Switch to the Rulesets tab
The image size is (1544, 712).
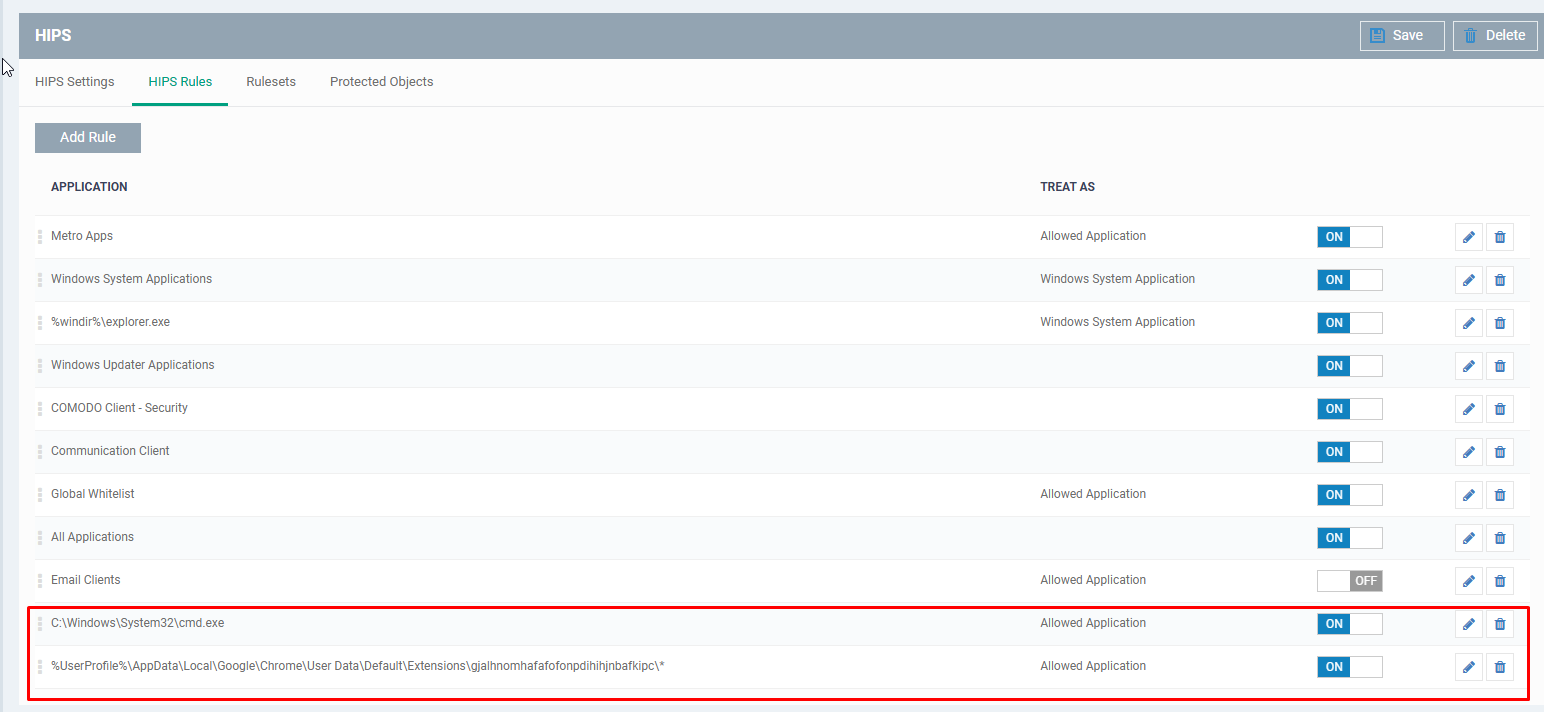(x=271, y=82)
